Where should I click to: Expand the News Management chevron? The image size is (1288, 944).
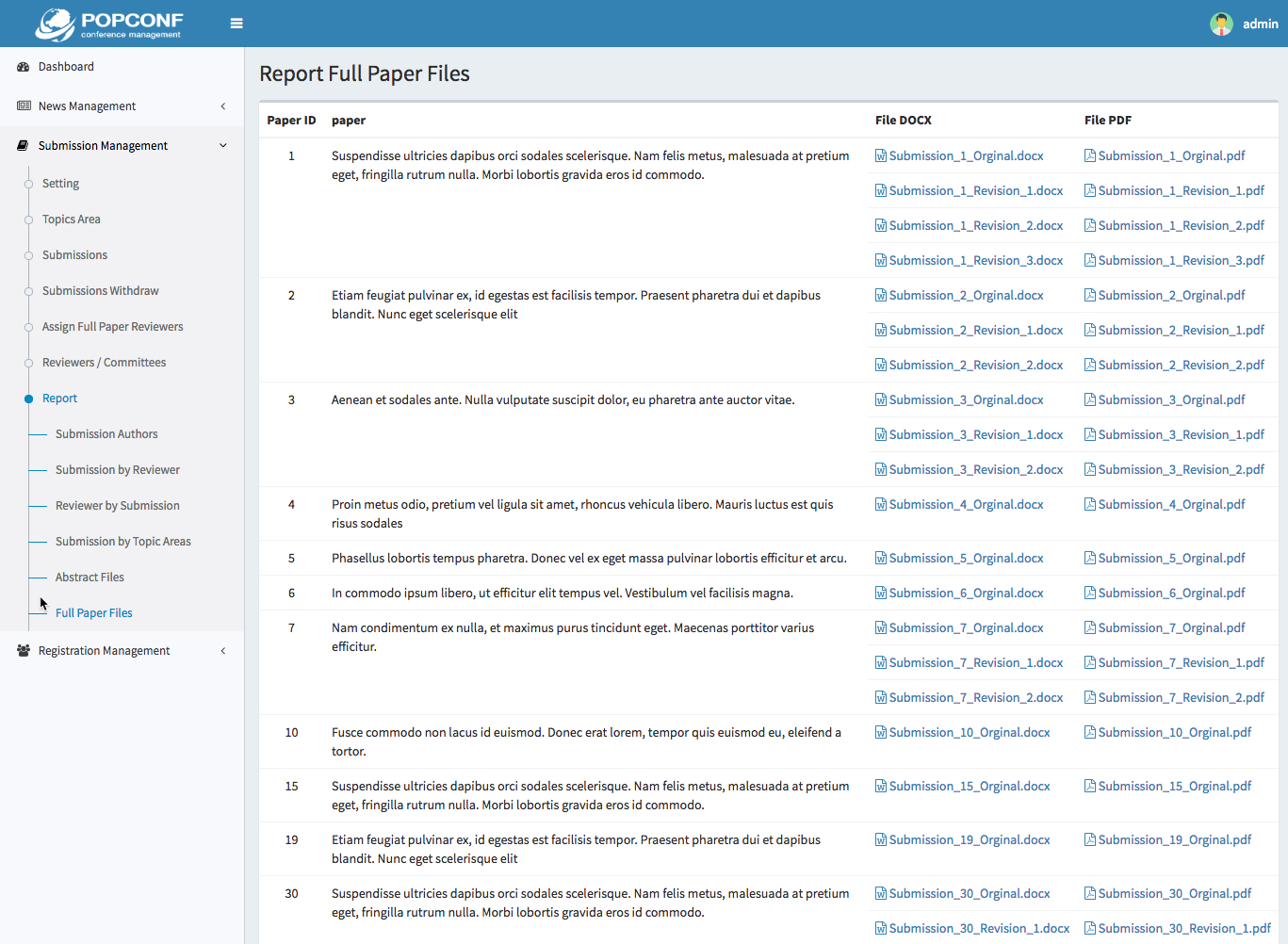coord(223,106)
